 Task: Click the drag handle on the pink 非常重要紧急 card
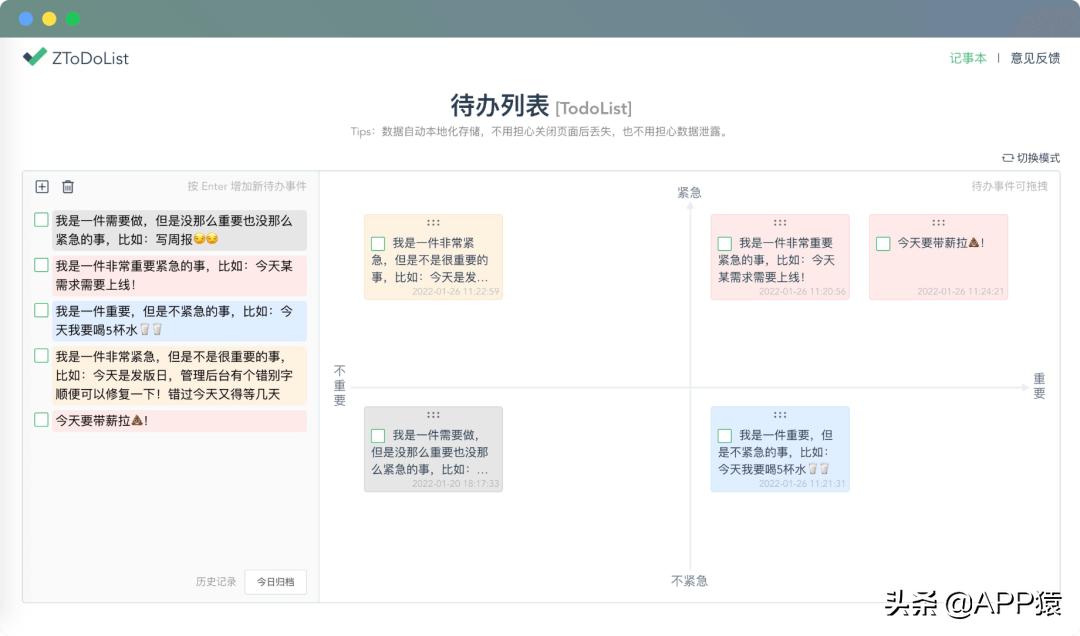pos(780,223)
